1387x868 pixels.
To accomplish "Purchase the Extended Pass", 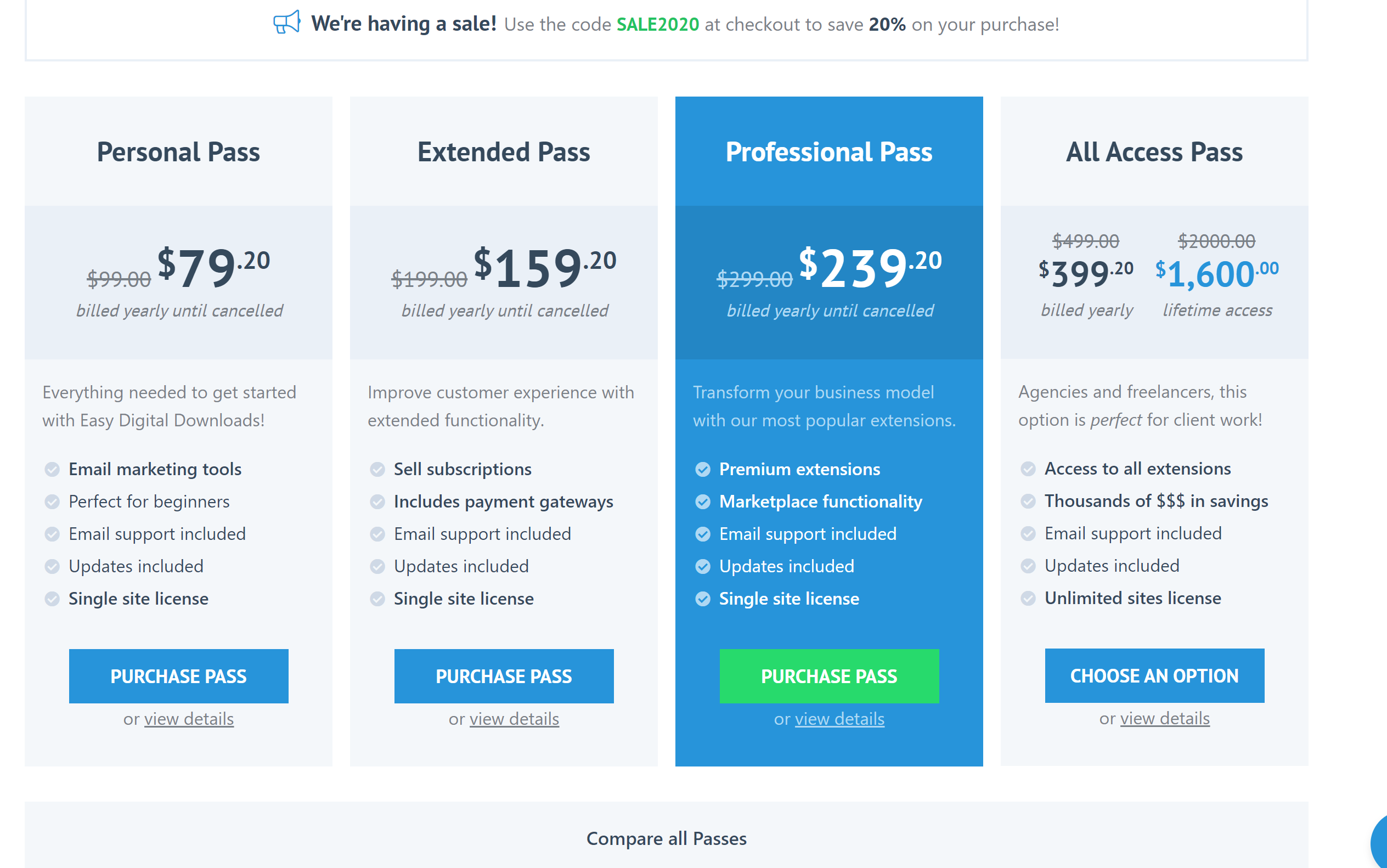I will click(504, 677).
